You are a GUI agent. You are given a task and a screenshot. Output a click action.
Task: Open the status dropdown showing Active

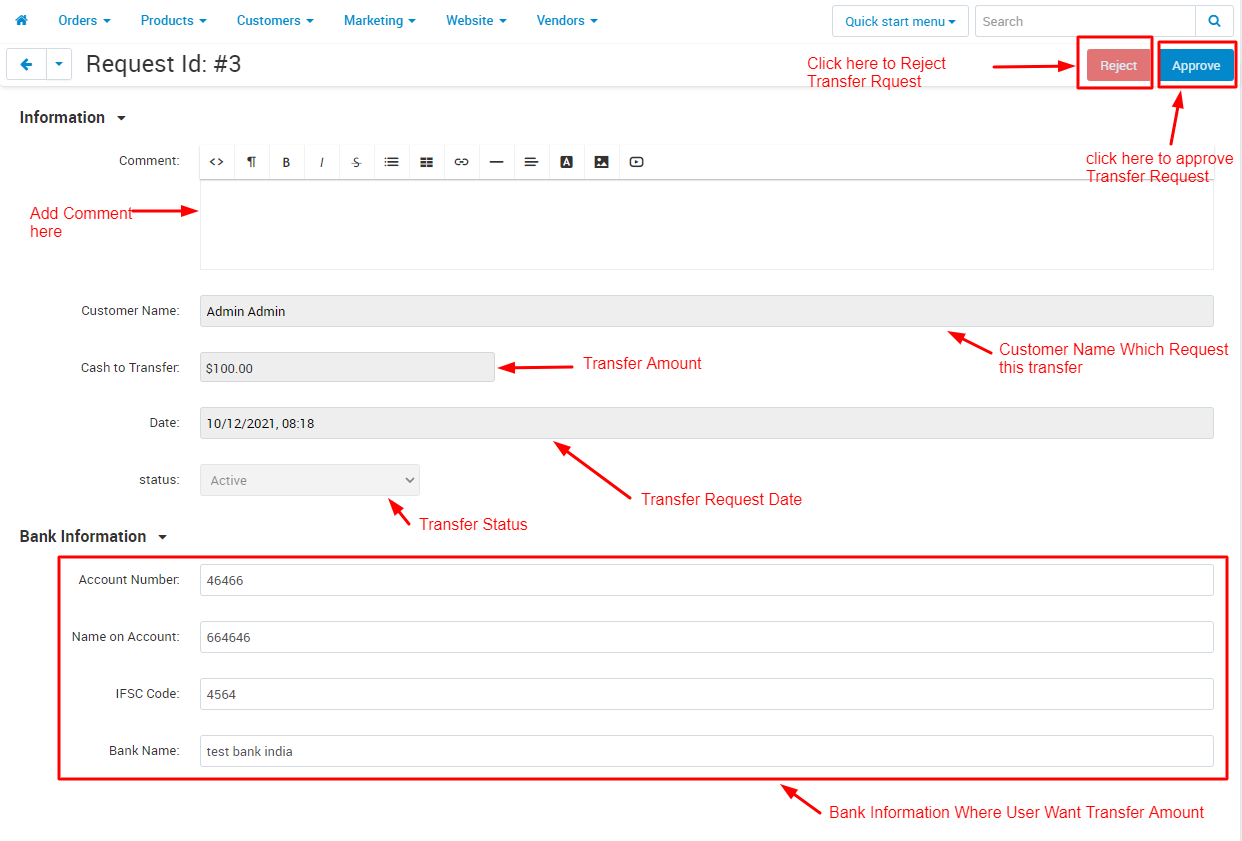[x=310, y=480]
